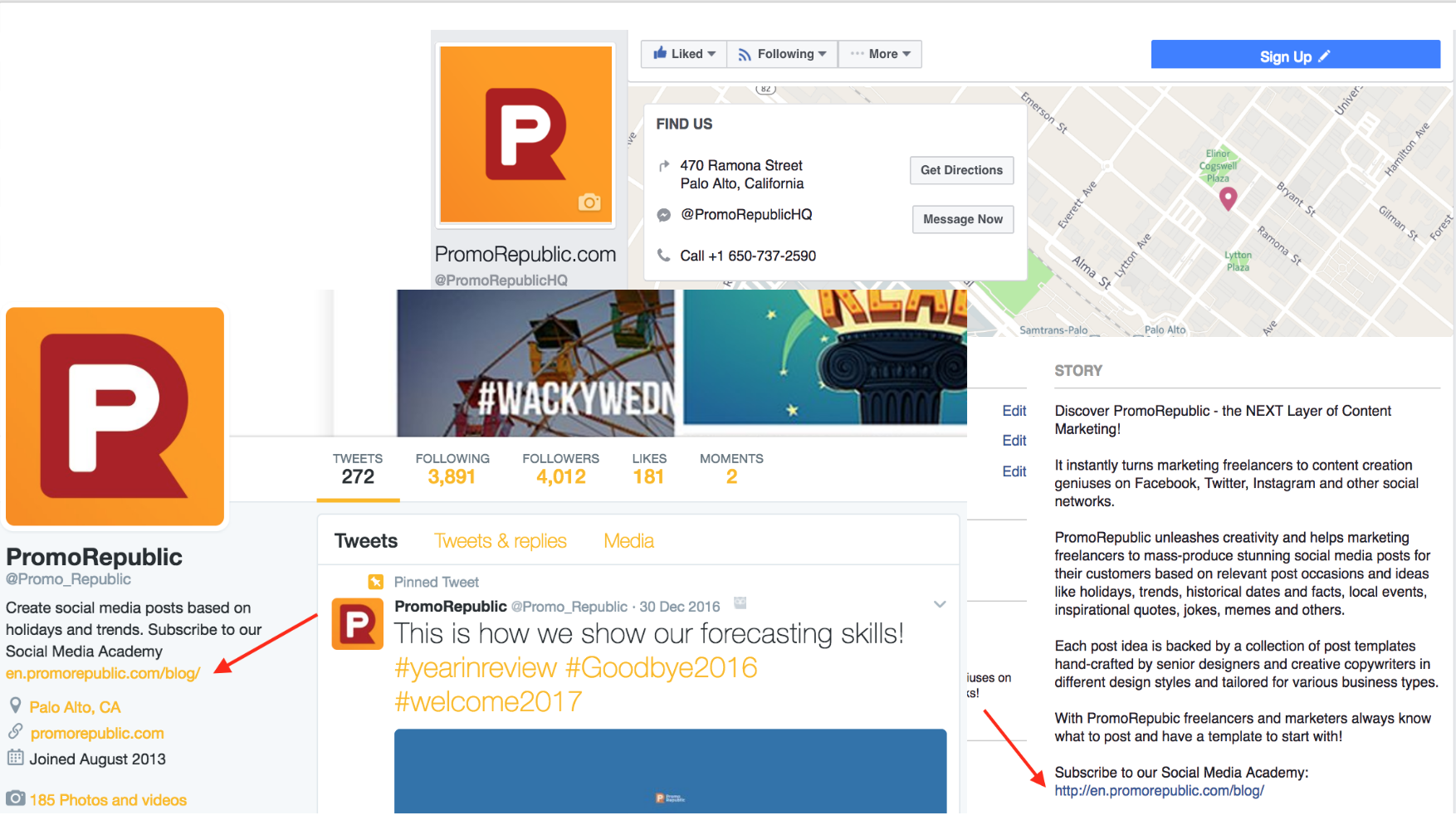Select the Tweets tab
Image resolution: width=1456 pixels, height=815 pixels.
point(366,541)
